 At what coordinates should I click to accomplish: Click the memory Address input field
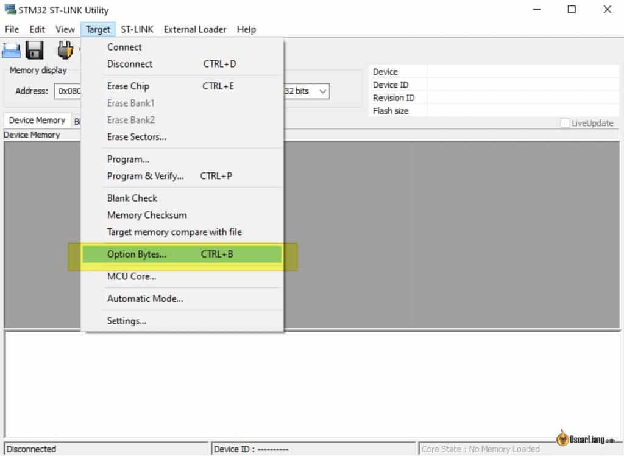tap(67, 91)
